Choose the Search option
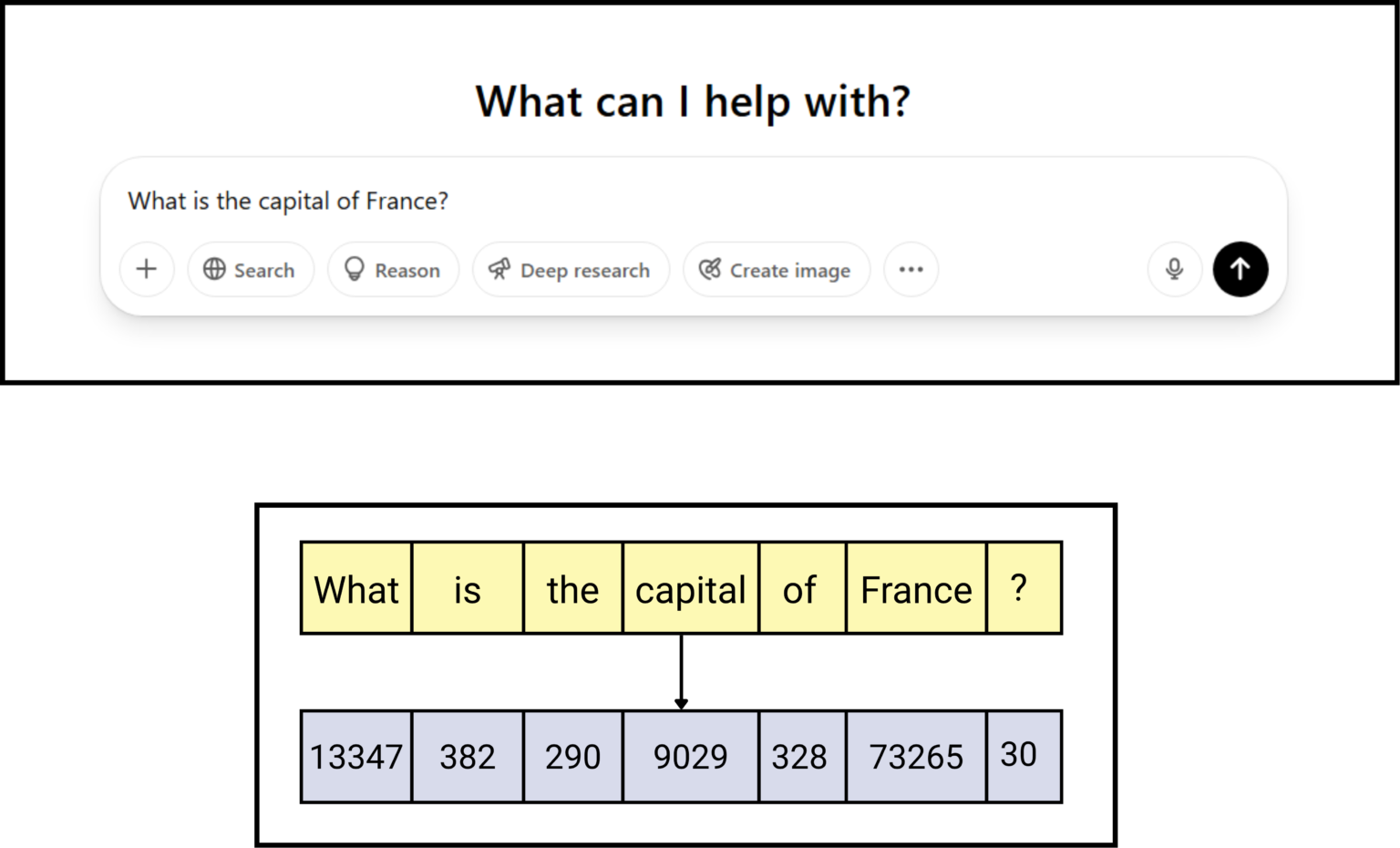Screen dimensions: 1400x848 pyautogui.click(x=251, y=269)
